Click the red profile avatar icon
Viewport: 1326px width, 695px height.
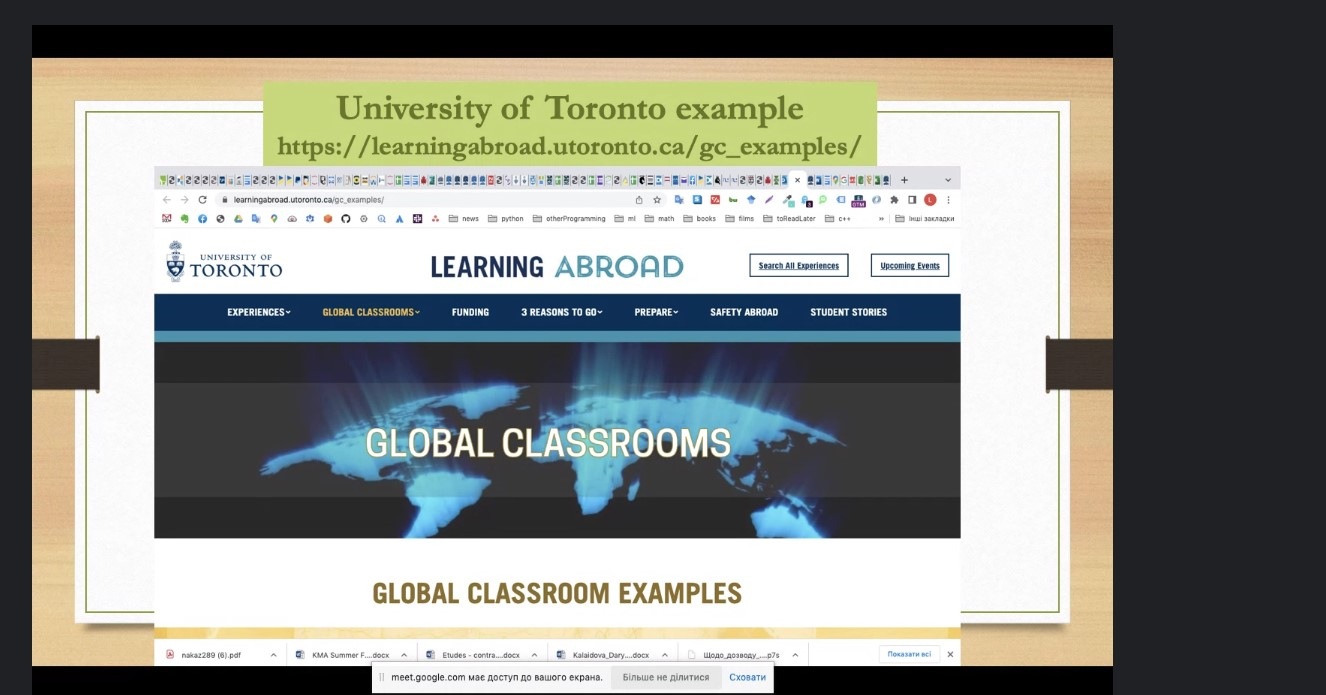[930, 200]
